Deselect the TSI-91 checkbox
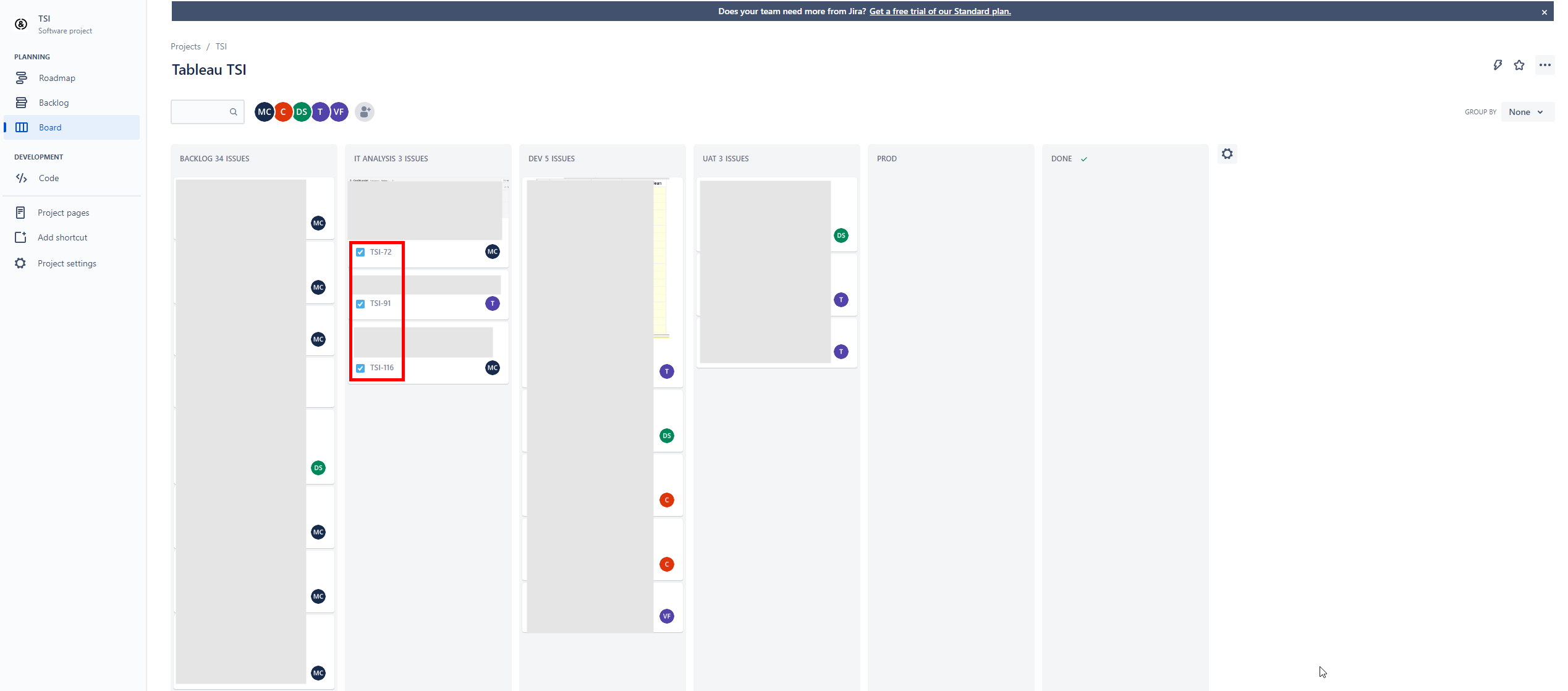 click(360, 303)
